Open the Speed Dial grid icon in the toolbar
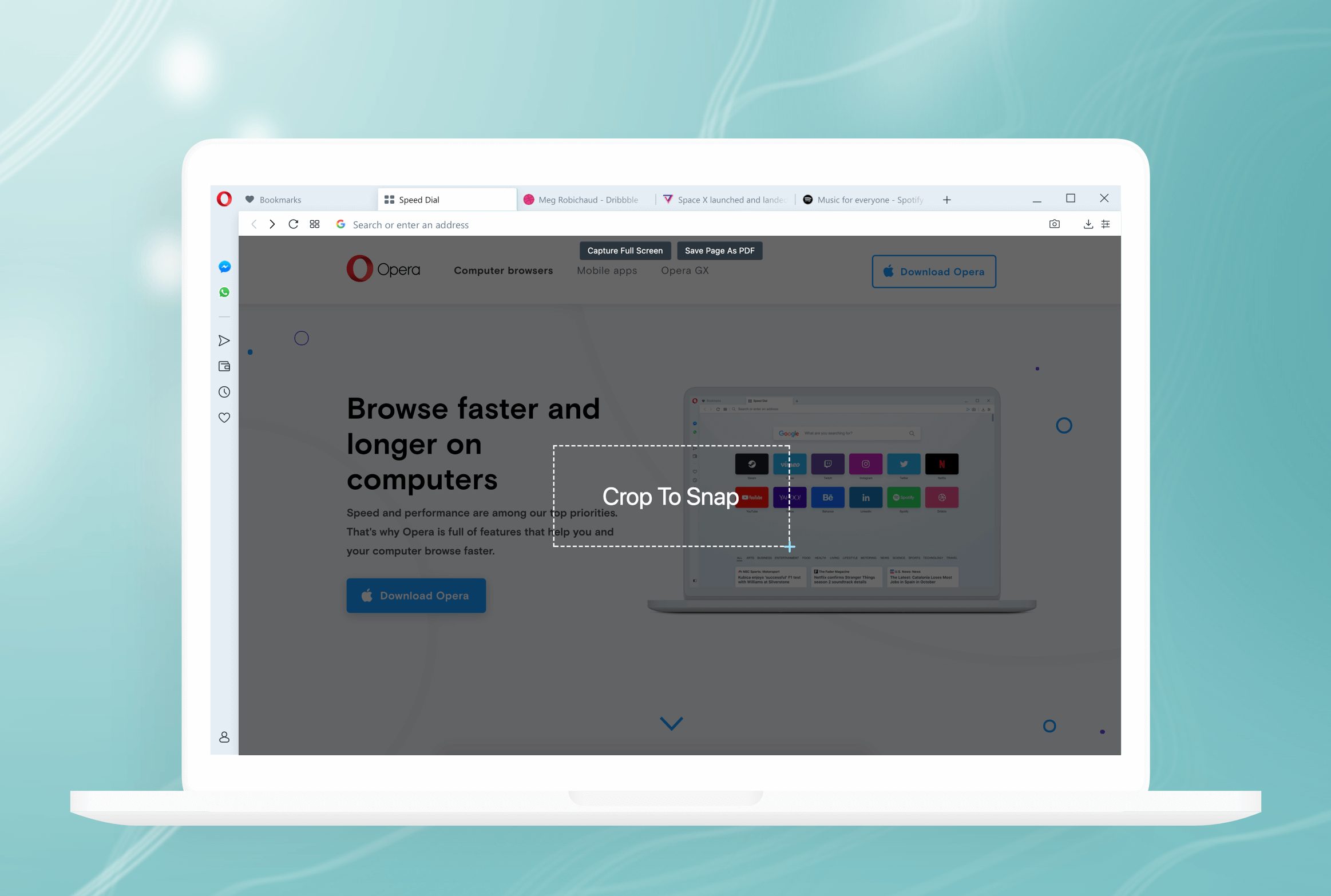The image size is (1331, 896). (315, 224)
